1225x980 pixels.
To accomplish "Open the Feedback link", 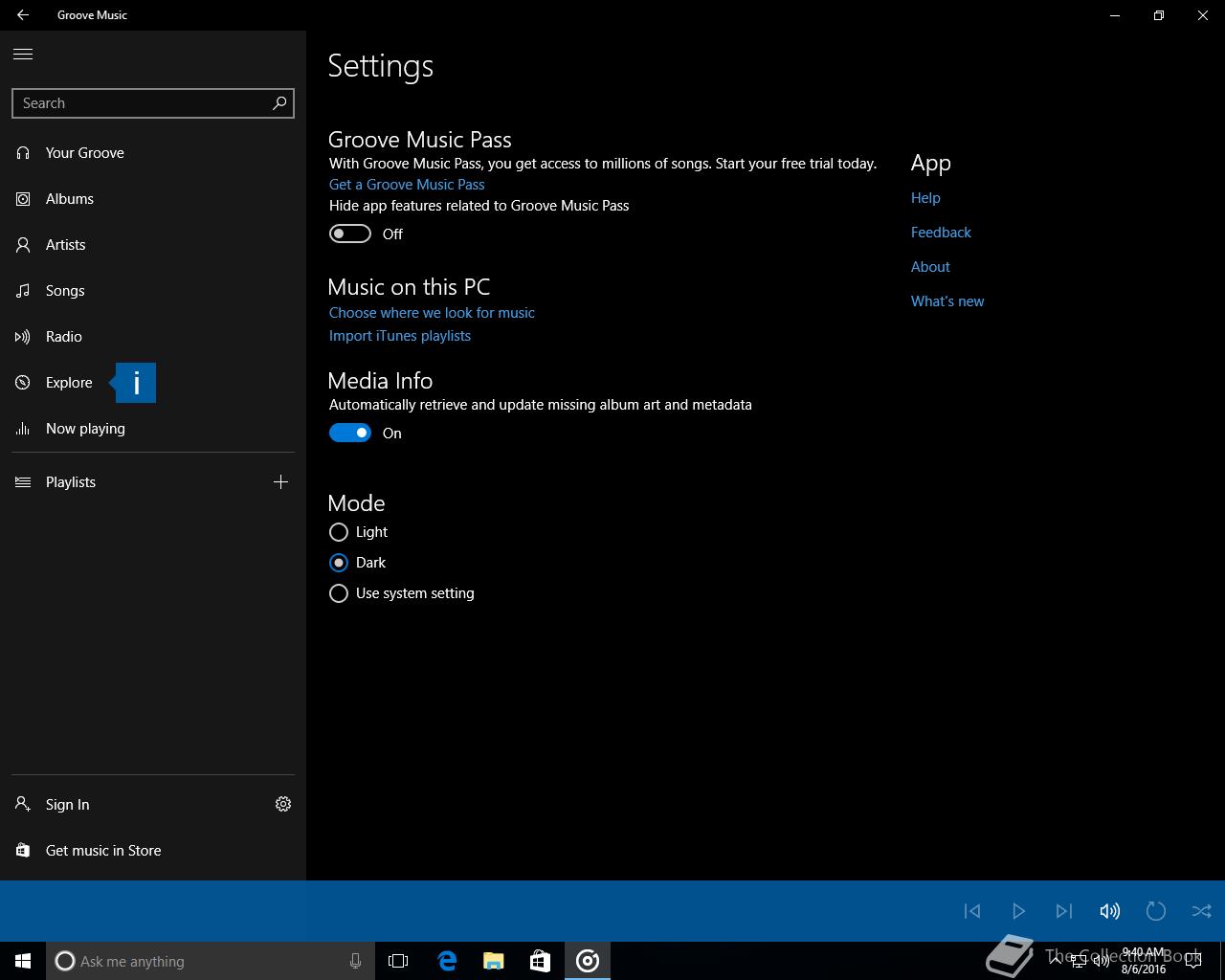I will 941,233.
